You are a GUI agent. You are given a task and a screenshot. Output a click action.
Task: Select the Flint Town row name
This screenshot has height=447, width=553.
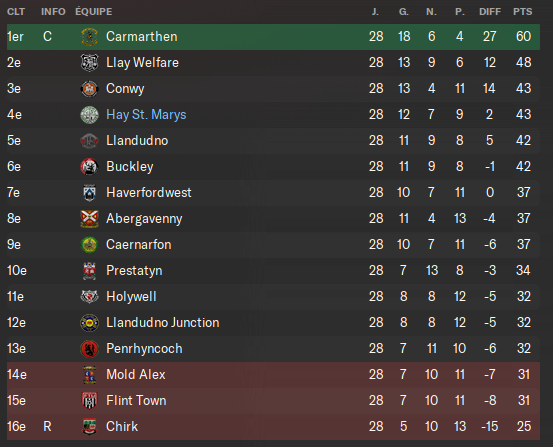136,400
